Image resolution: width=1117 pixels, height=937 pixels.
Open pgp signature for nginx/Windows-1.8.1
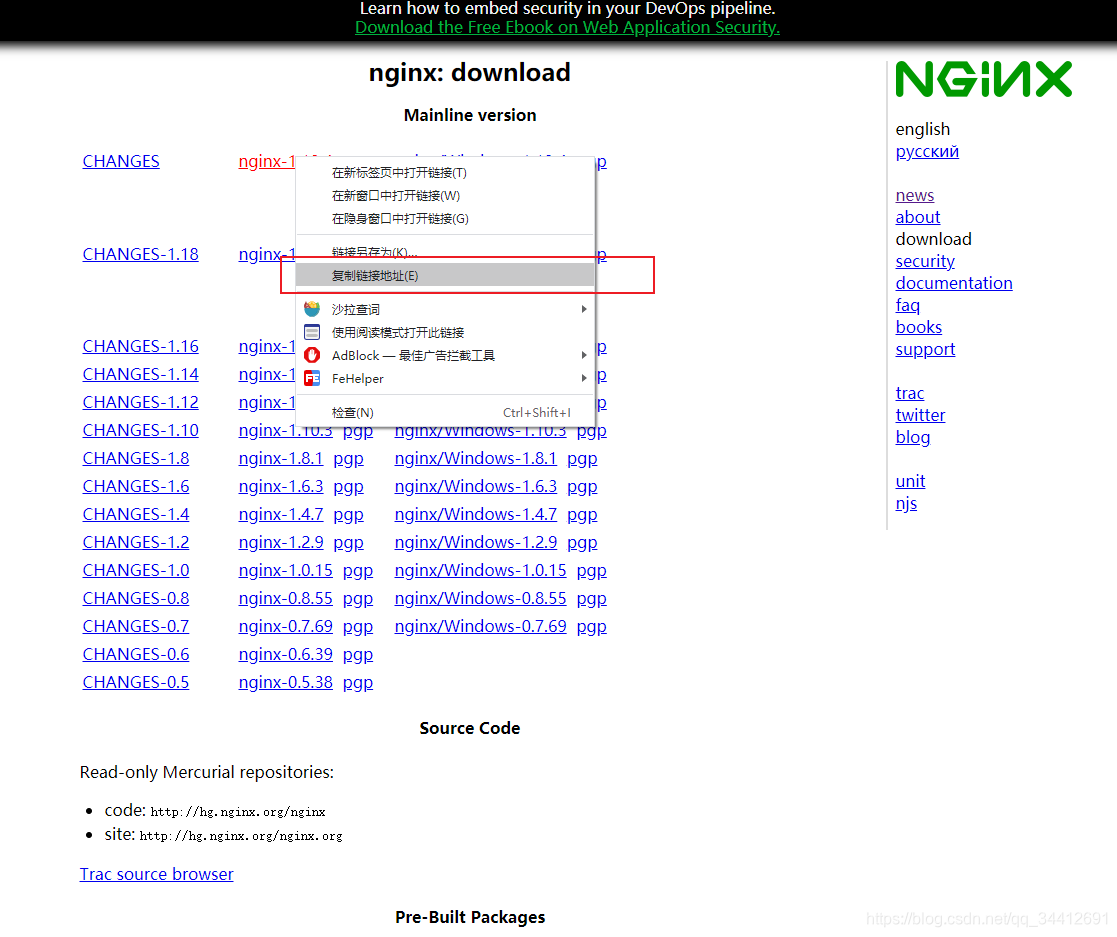(x=582, y=460)
